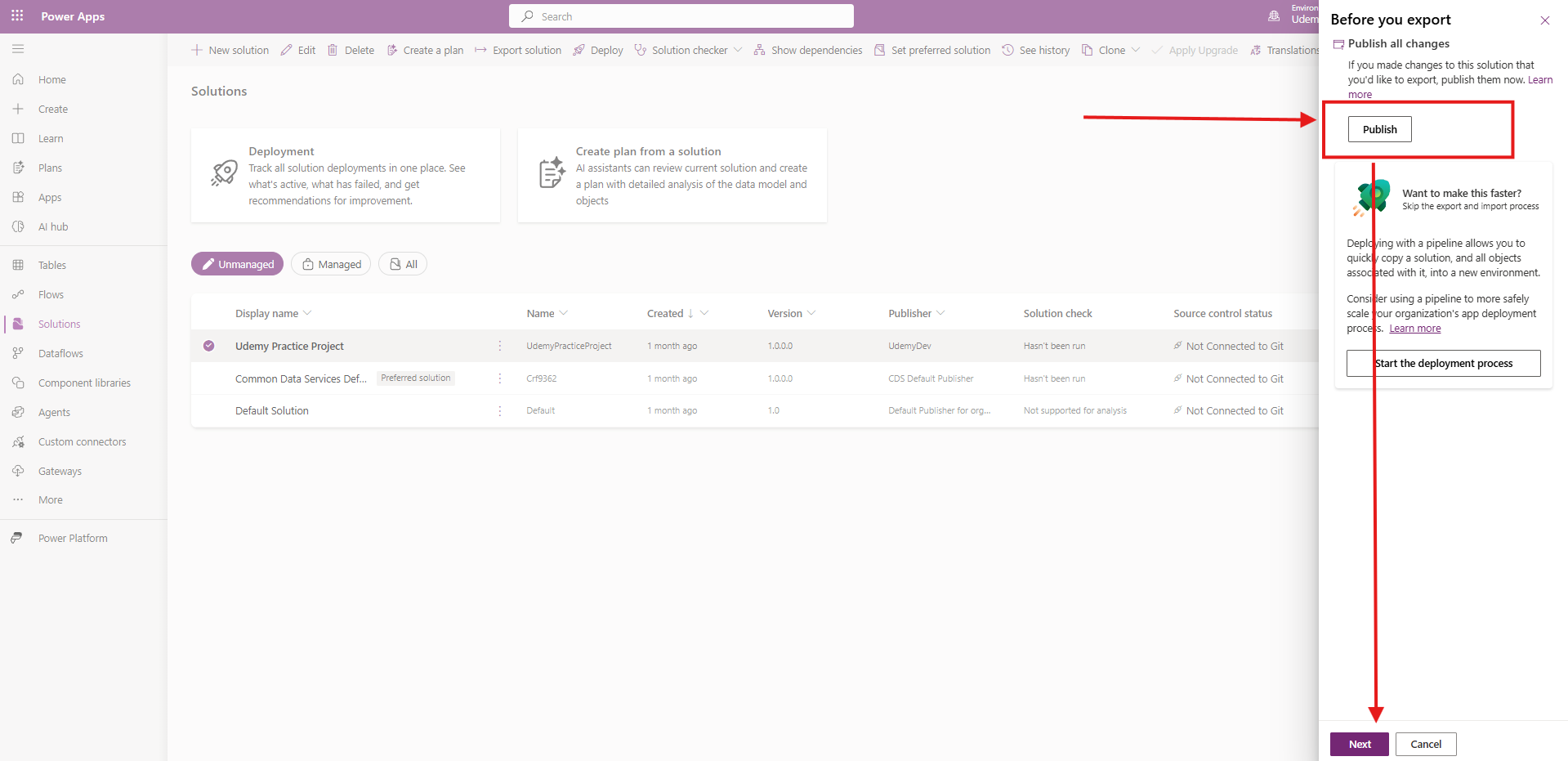Viewport: 1568px width, 761px height.
Task: Open Learn page in sidebar
Action: tap(51, 138)
